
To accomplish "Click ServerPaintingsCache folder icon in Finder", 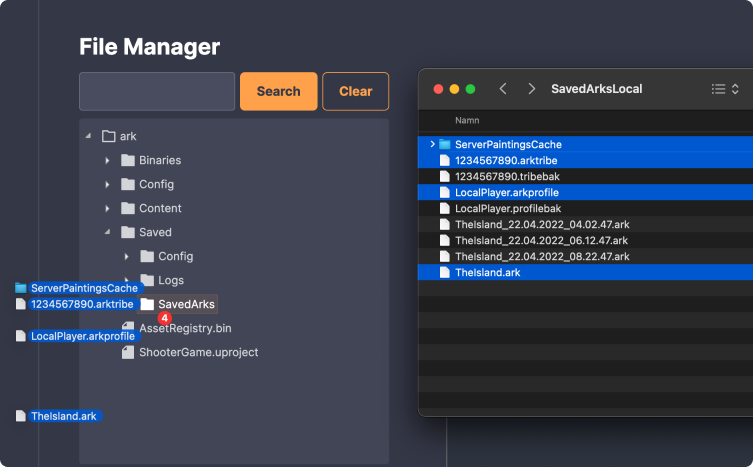I will [x=445, y=144].
